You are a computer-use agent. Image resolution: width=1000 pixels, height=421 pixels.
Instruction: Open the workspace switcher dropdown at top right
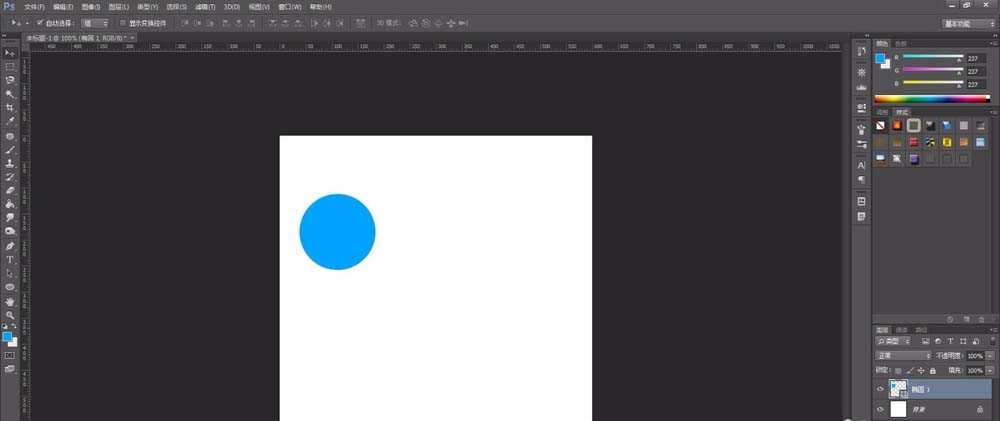969,22
